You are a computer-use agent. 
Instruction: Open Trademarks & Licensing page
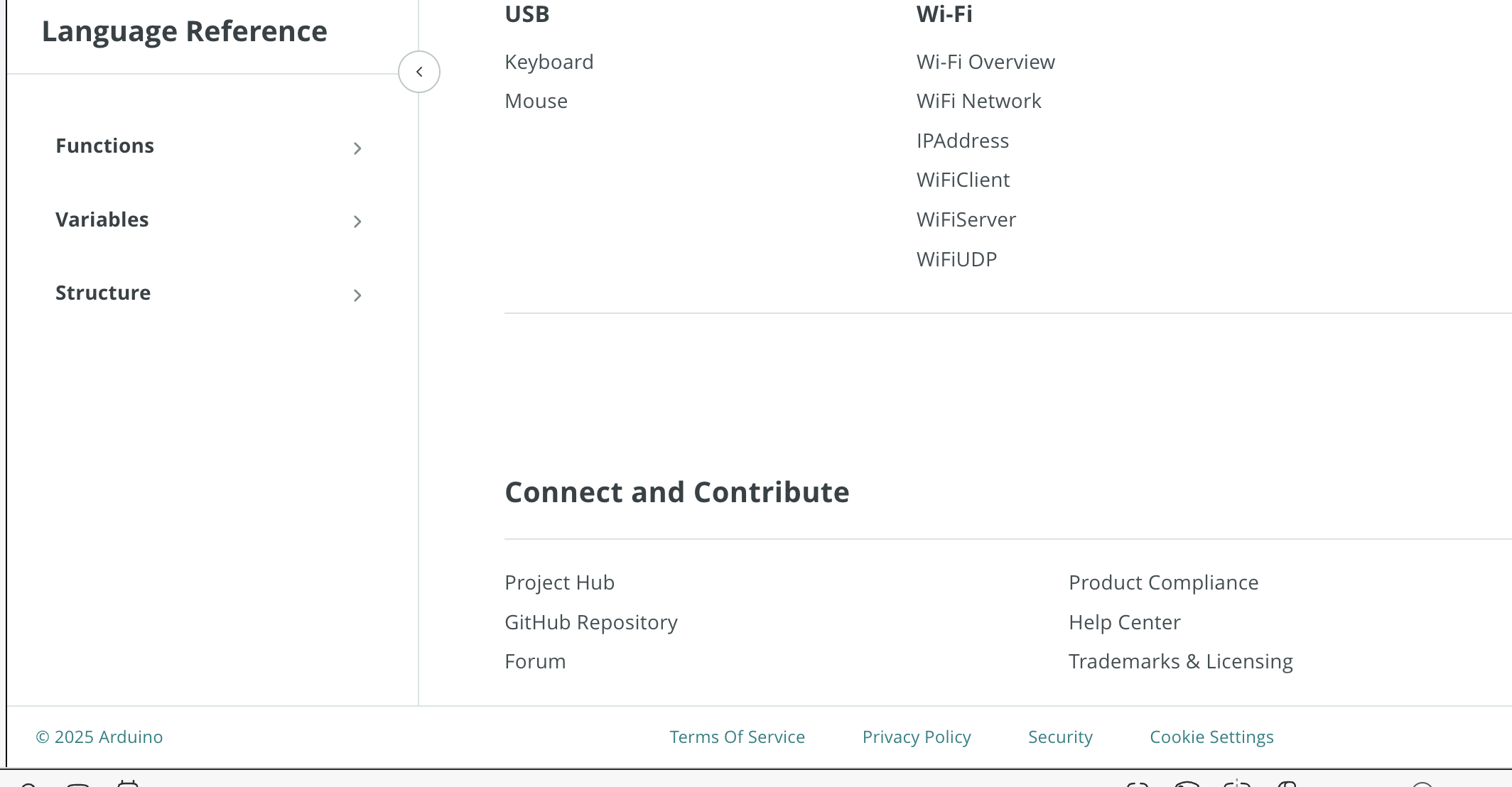coord(1180,662)
